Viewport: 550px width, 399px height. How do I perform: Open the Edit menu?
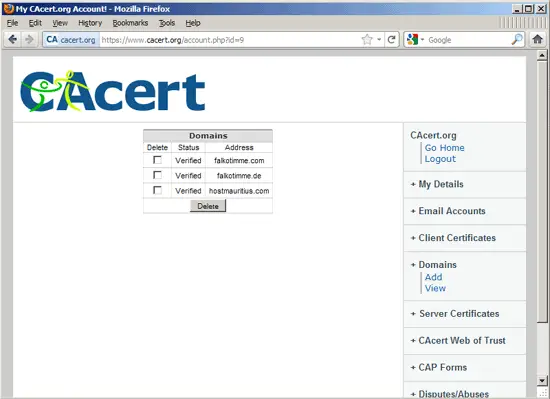35,23
